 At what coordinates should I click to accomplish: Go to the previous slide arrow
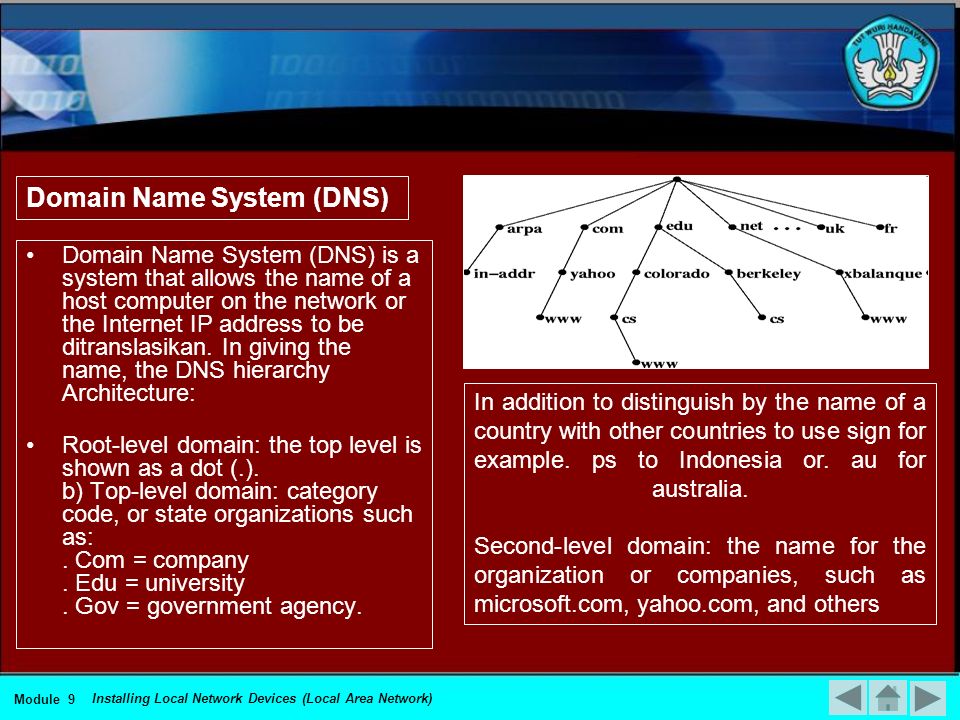847,698
